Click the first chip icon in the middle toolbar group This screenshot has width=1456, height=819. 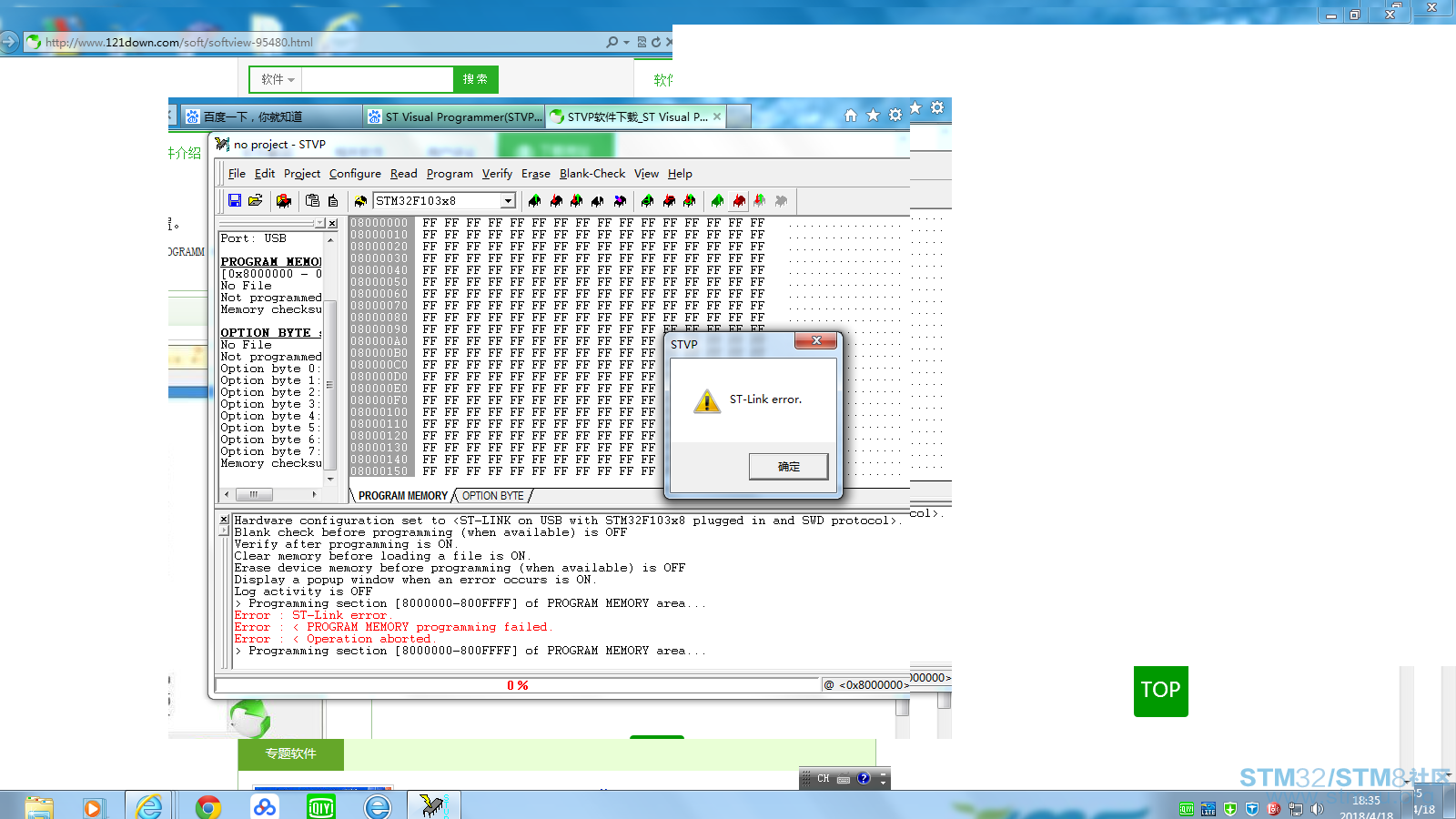[x=647, y=200]
